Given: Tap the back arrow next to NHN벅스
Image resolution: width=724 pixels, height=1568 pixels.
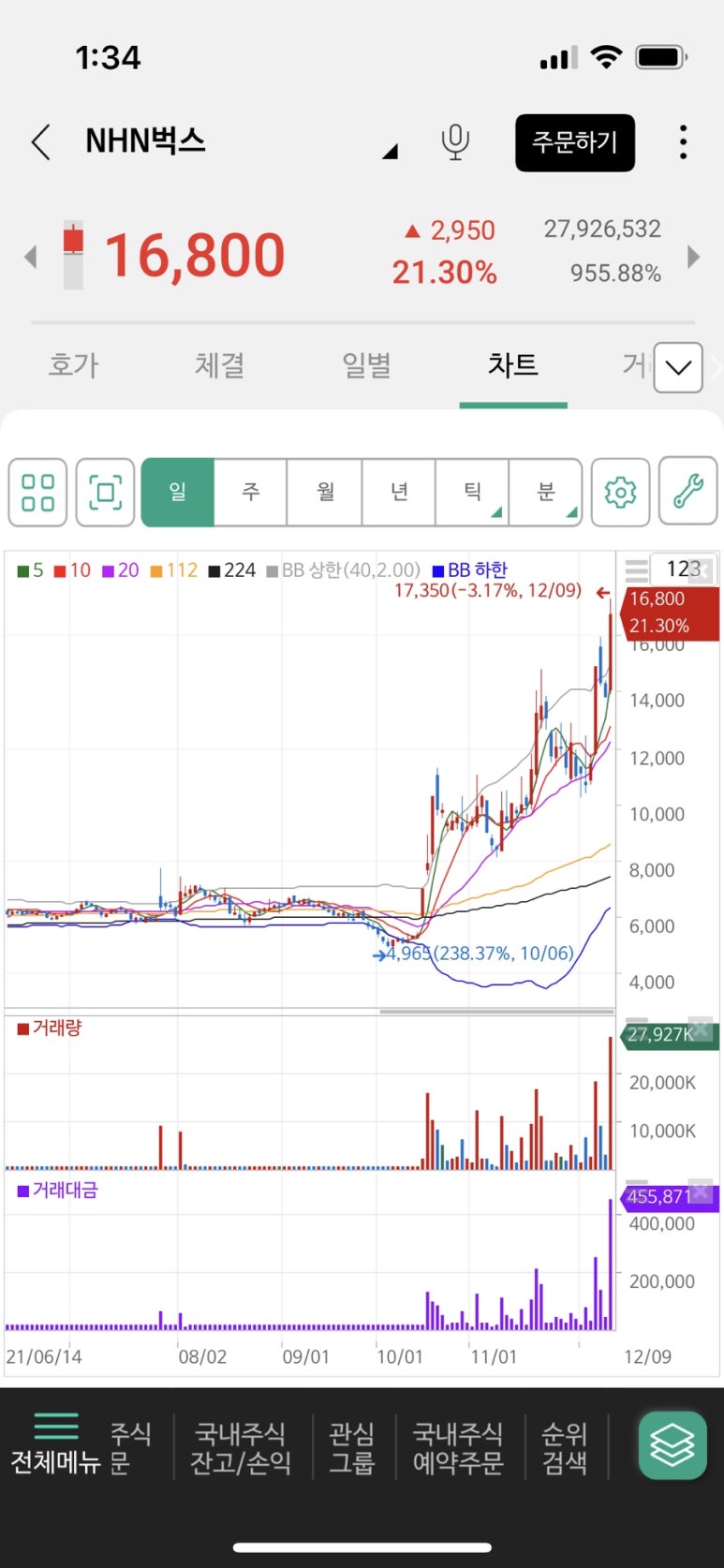Looking at the screenshot, I should [x=40, y=142].
